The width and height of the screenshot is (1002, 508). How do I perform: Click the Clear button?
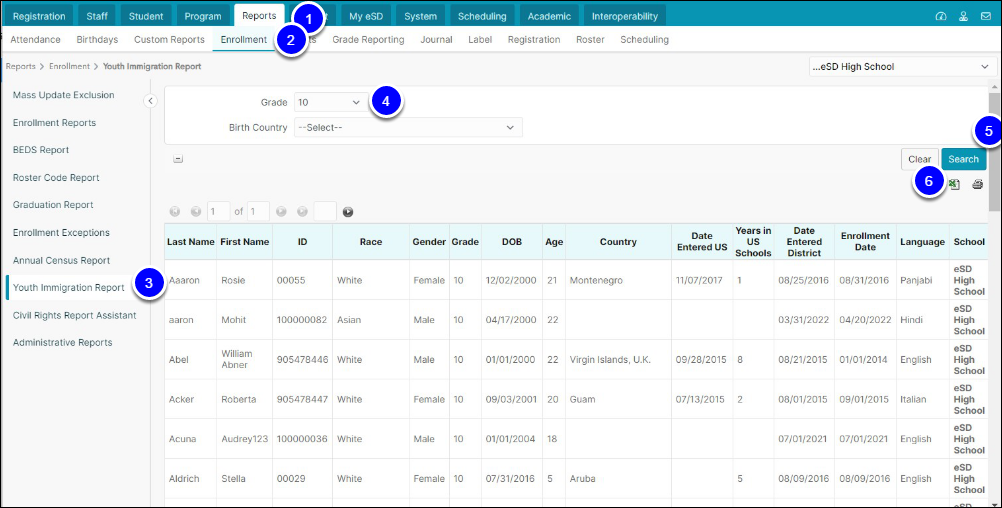920,159
